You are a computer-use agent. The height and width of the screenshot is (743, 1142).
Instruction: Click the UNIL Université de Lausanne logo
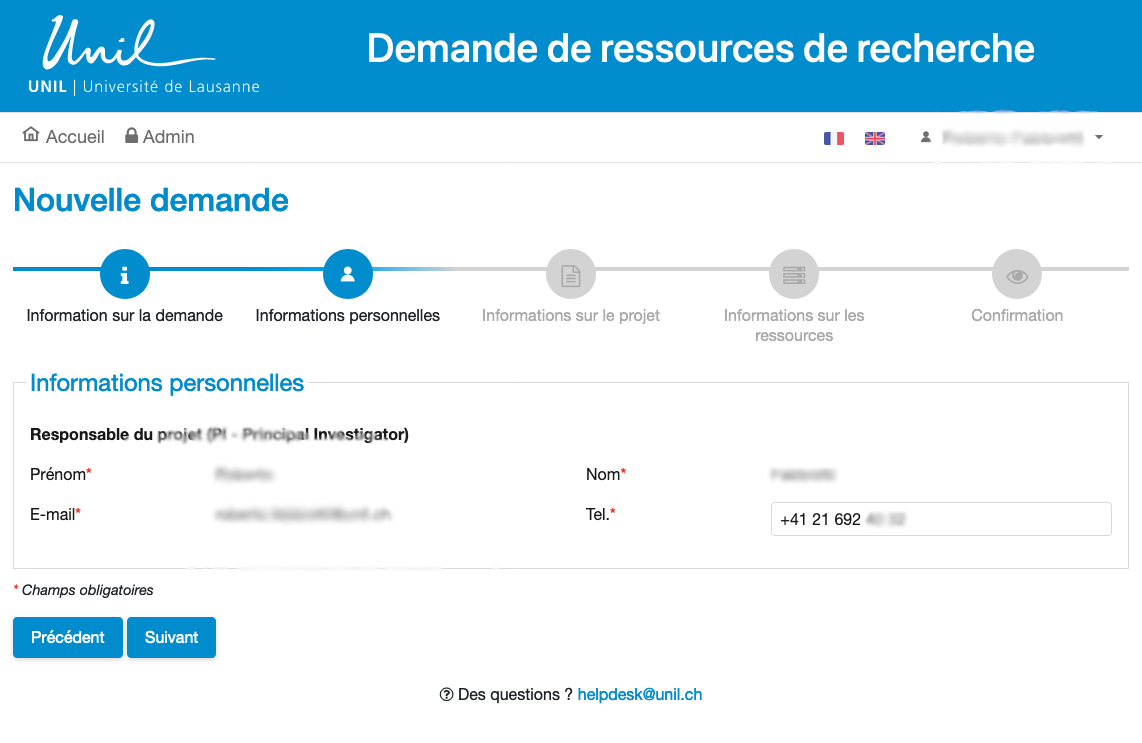pos(144,56)
